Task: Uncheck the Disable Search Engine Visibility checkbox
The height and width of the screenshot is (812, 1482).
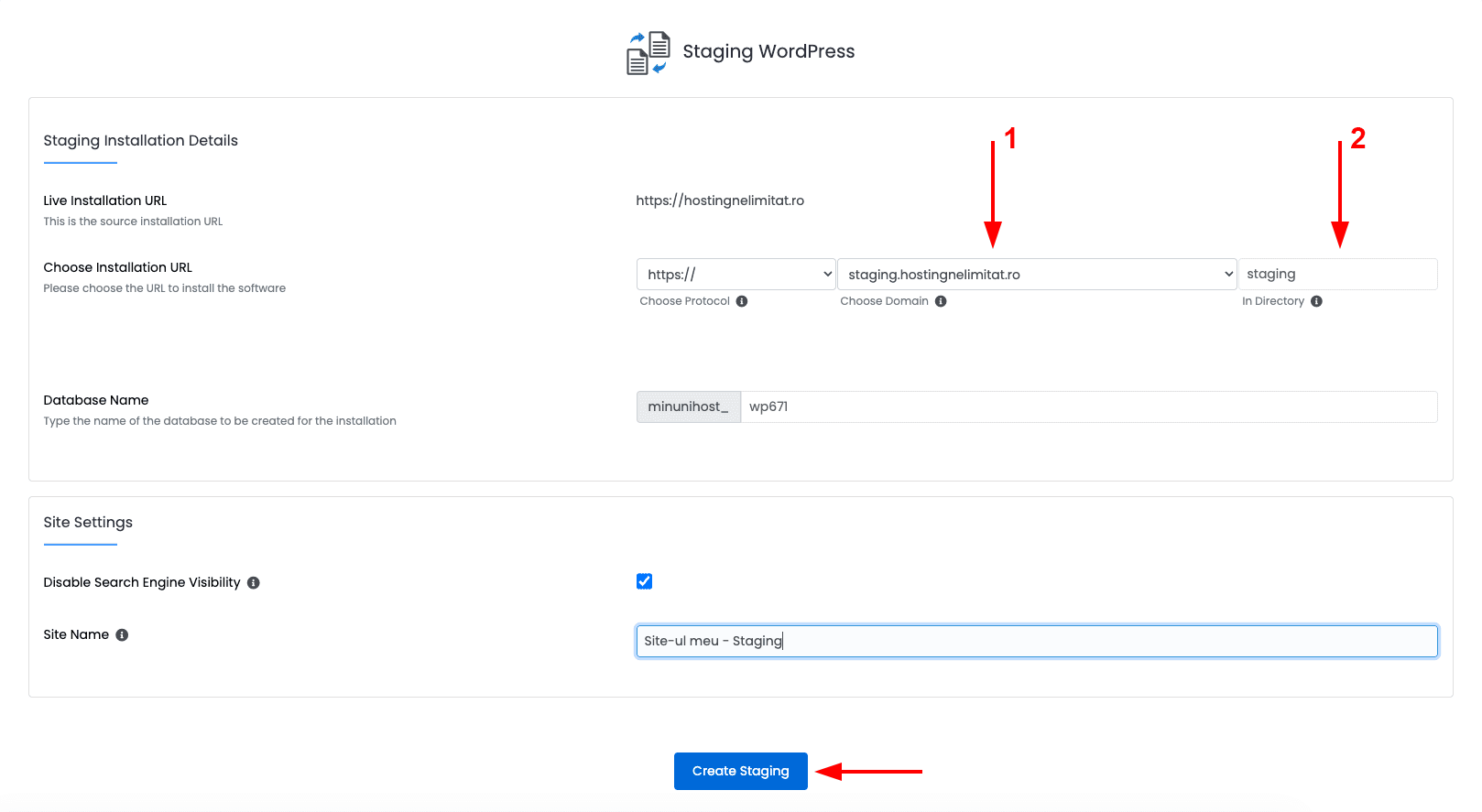Action: [645, 581]
